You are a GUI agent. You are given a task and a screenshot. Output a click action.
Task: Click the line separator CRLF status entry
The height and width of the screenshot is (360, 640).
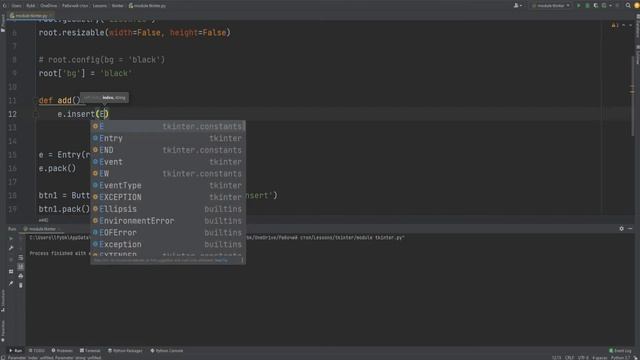(569, 358)
